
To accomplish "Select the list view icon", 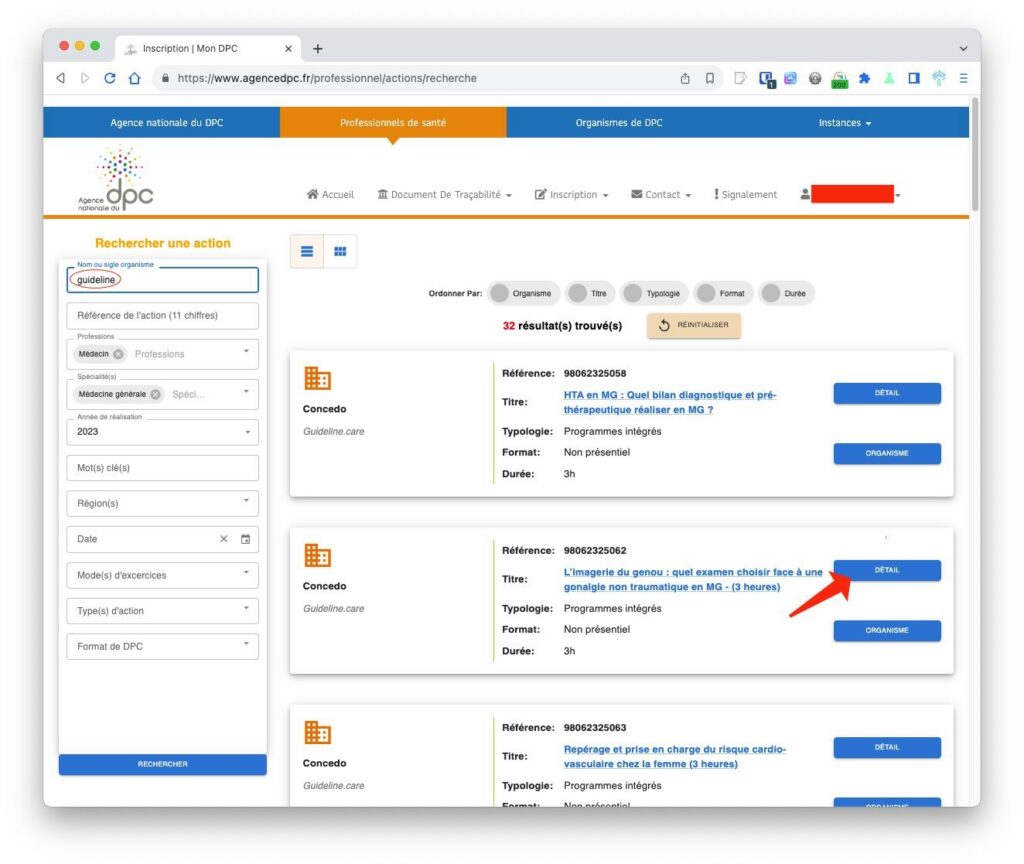I will [x=306, y=251].
